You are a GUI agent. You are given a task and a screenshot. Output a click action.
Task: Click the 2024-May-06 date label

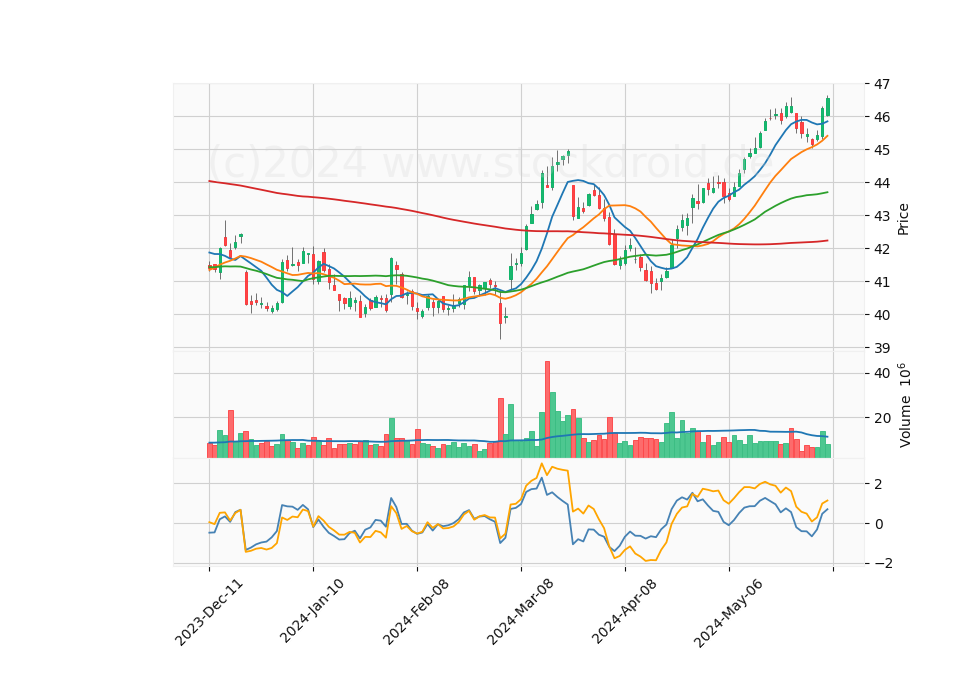(x=728, y=613)
